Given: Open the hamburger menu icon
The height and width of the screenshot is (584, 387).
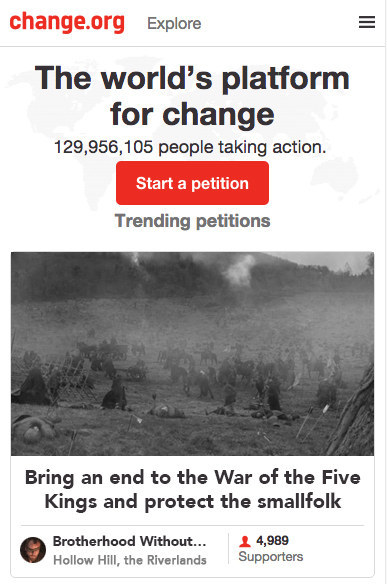Looking at the screenshot, I should 367,22.
